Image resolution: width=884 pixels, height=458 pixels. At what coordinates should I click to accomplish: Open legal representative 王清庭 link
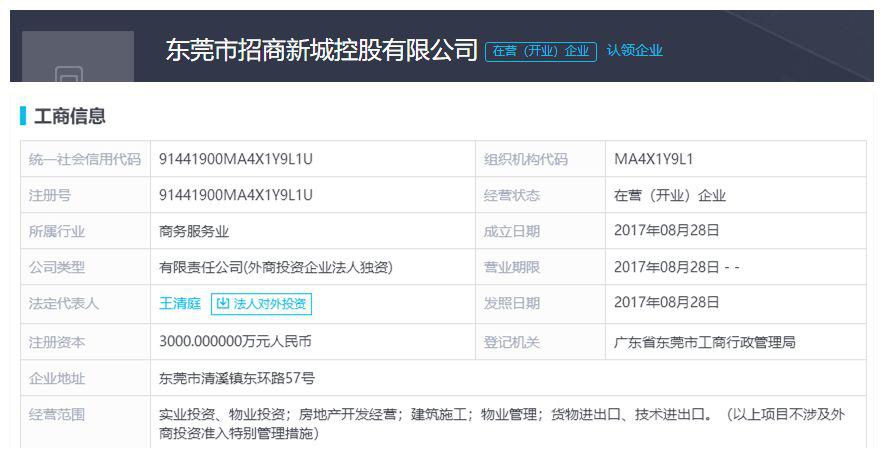click(x=180, y=303)
